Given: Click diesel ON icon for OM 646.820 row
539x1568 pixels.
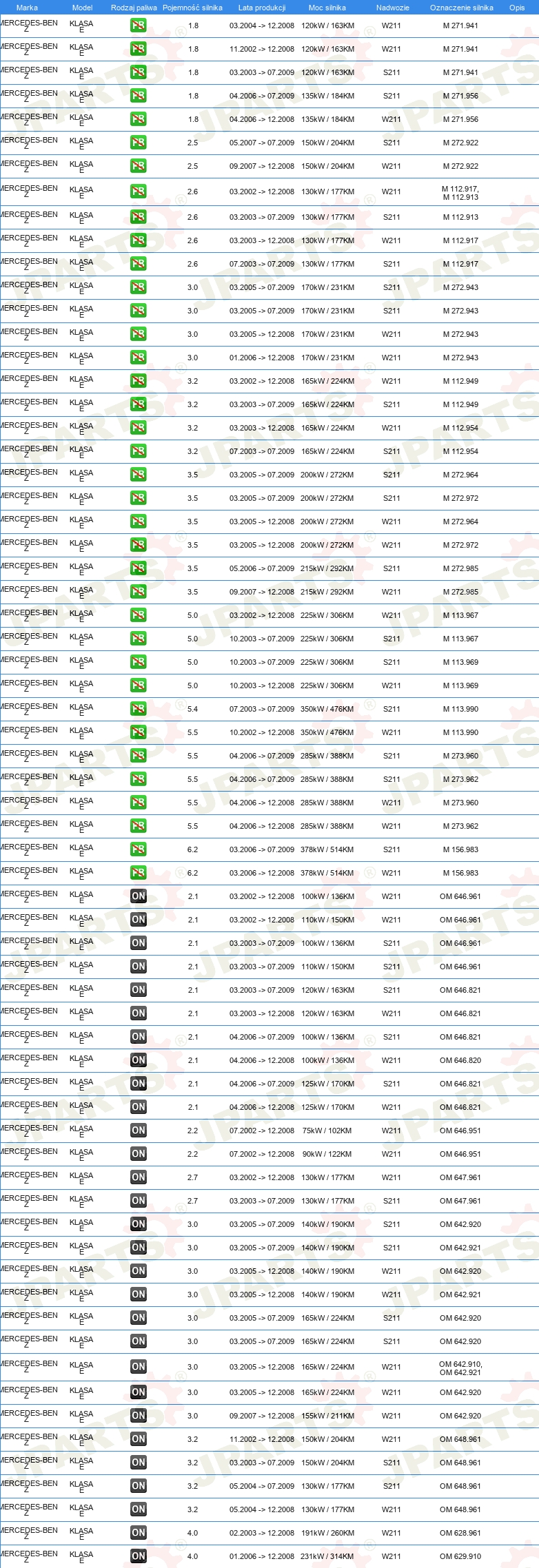Looking at the screenshot, I should click(x=139, y=1060).
